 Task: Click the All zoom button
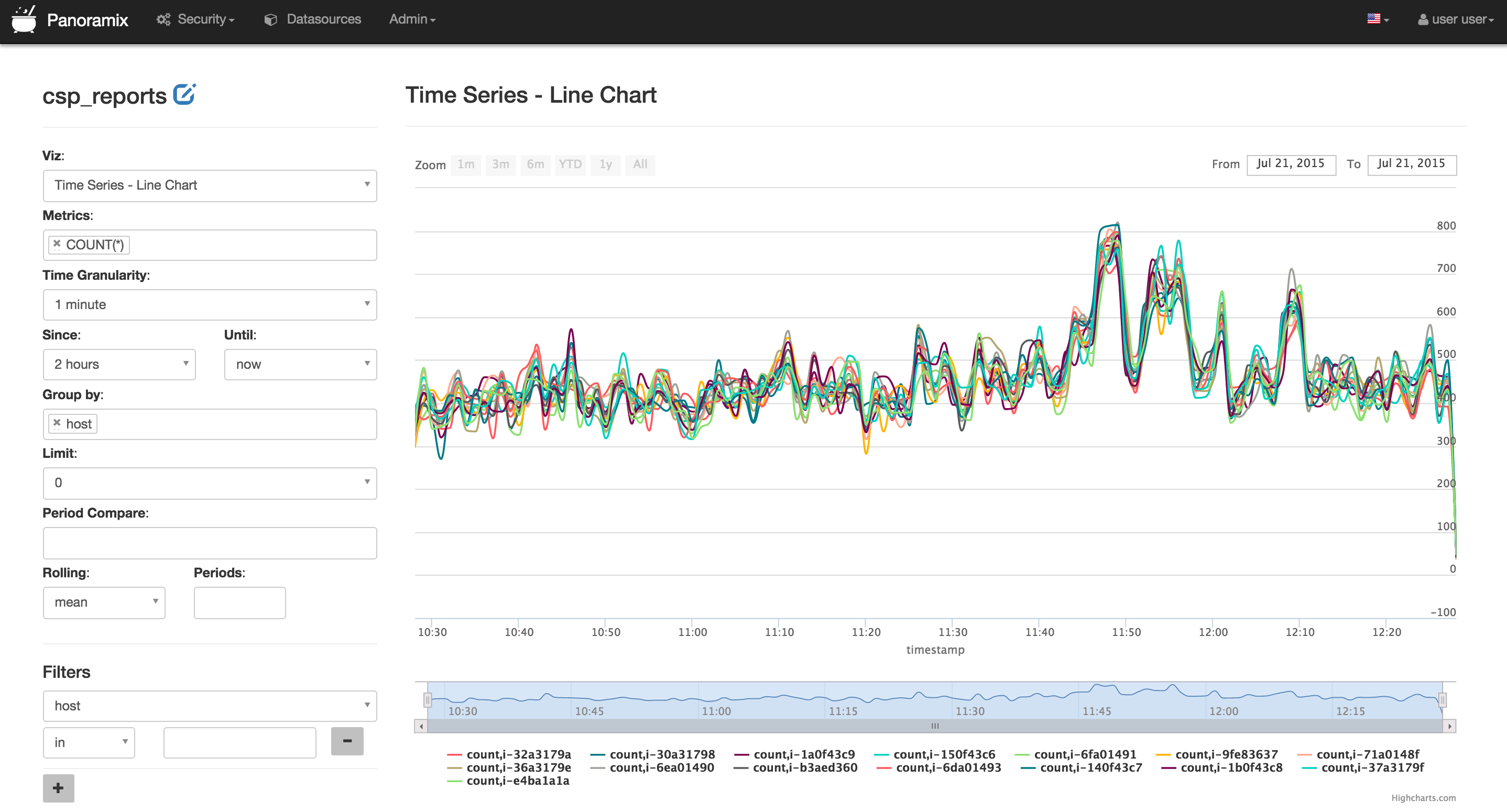tap(639, 164)
